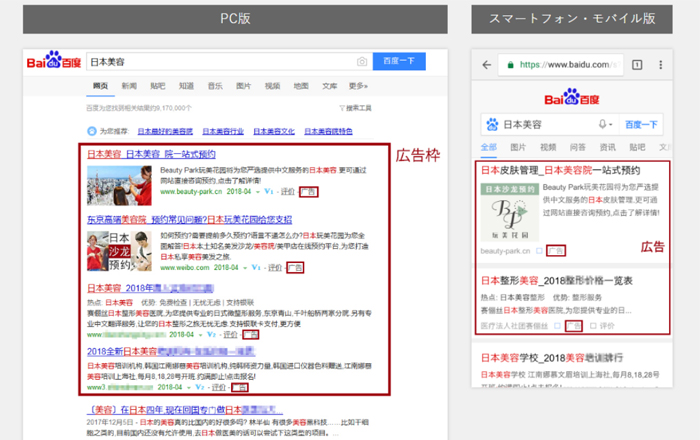Open the 日本美容院特色 suggestion link
This screenshot has height=440, width=700.
(329, 131)
